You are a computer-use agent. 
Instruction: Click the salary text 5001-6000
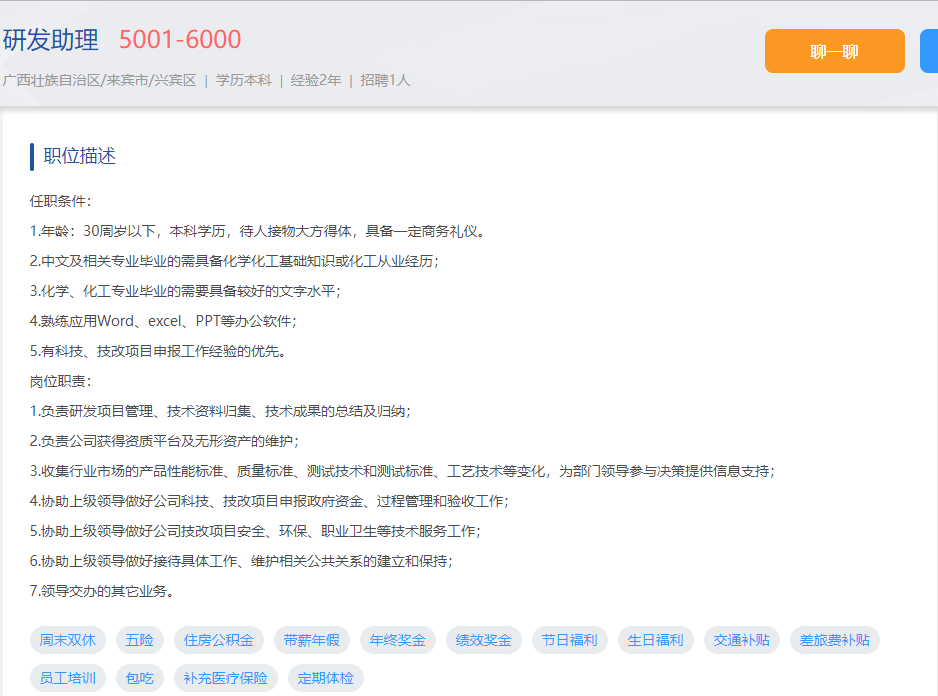(x=179, y=40)
